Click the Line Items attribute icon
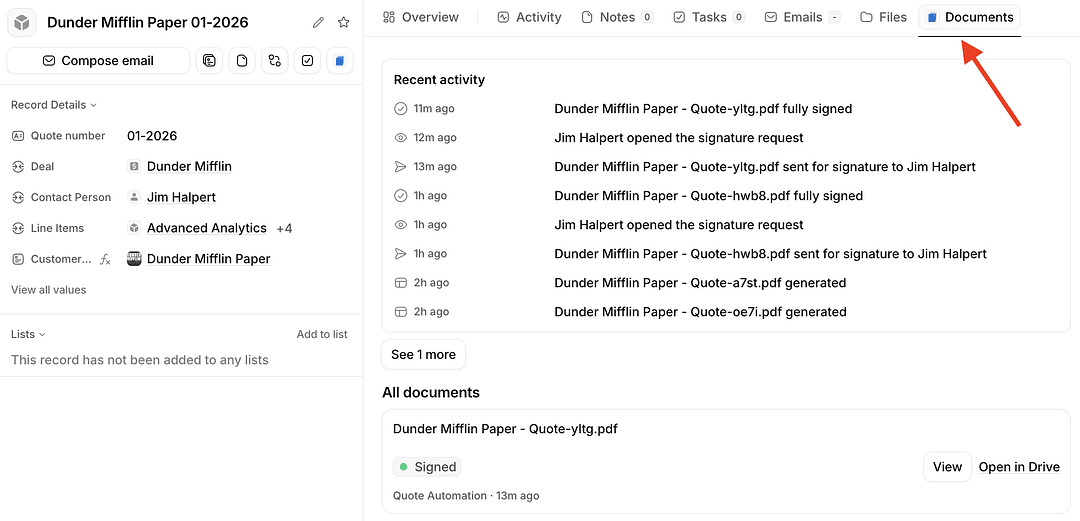The image size is (1080, 521). (18, 228)
